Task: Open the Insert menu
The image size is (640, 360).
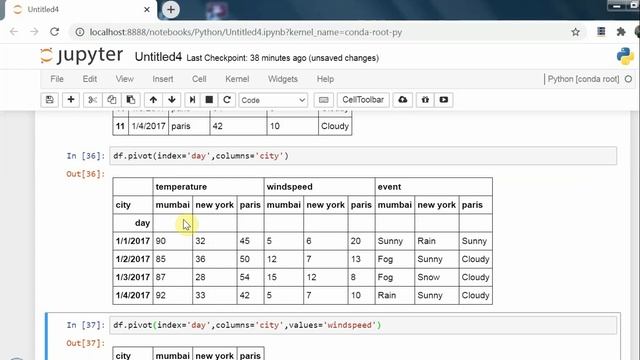Action: (162, 79)
